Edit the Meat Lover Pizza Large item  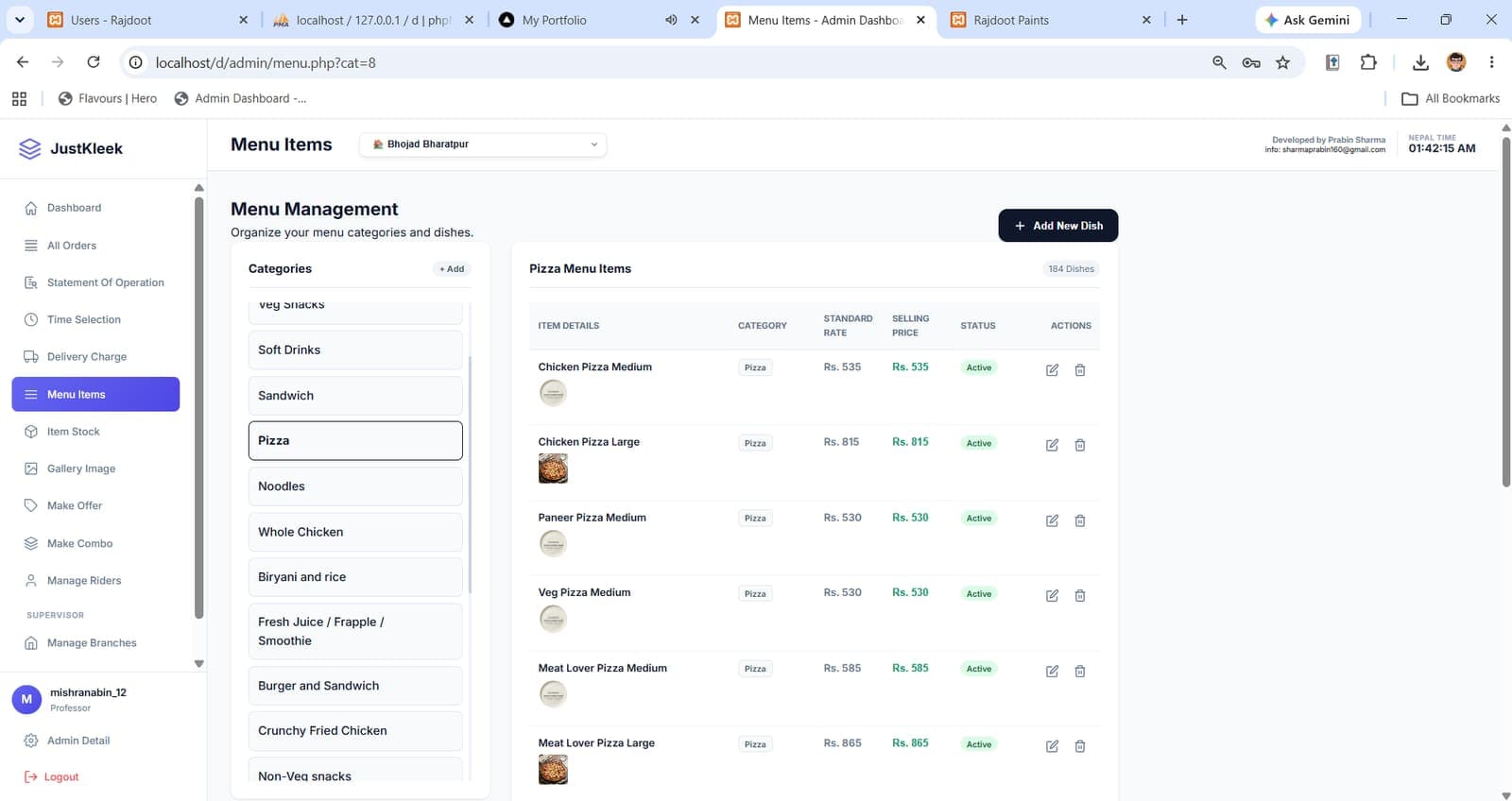(1052, 746)
